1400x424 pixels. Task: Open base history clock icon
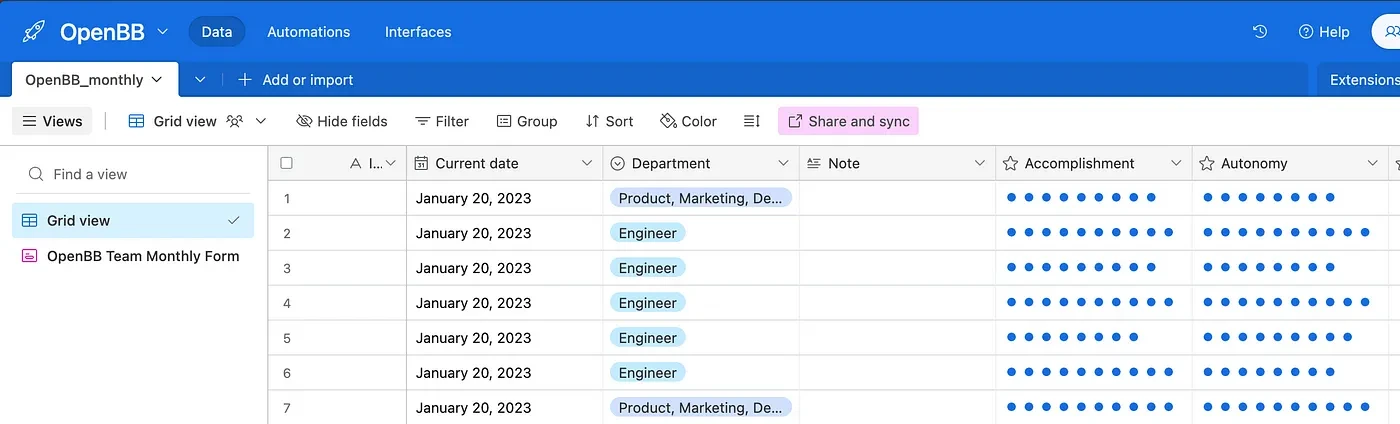pyautogui.click(x=1260, y=32)
